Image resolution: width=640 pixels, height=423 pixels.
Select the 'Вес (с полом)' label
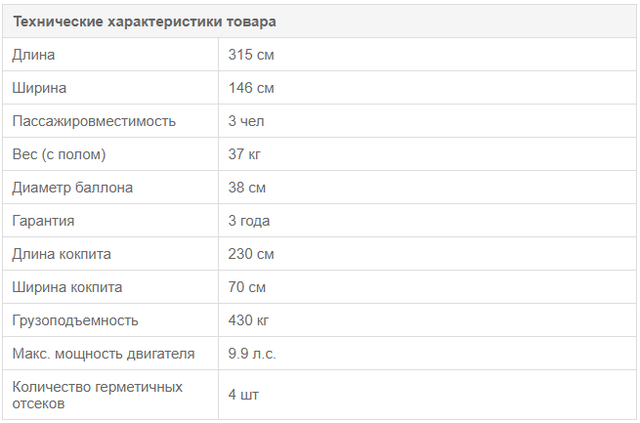point(59,154)
